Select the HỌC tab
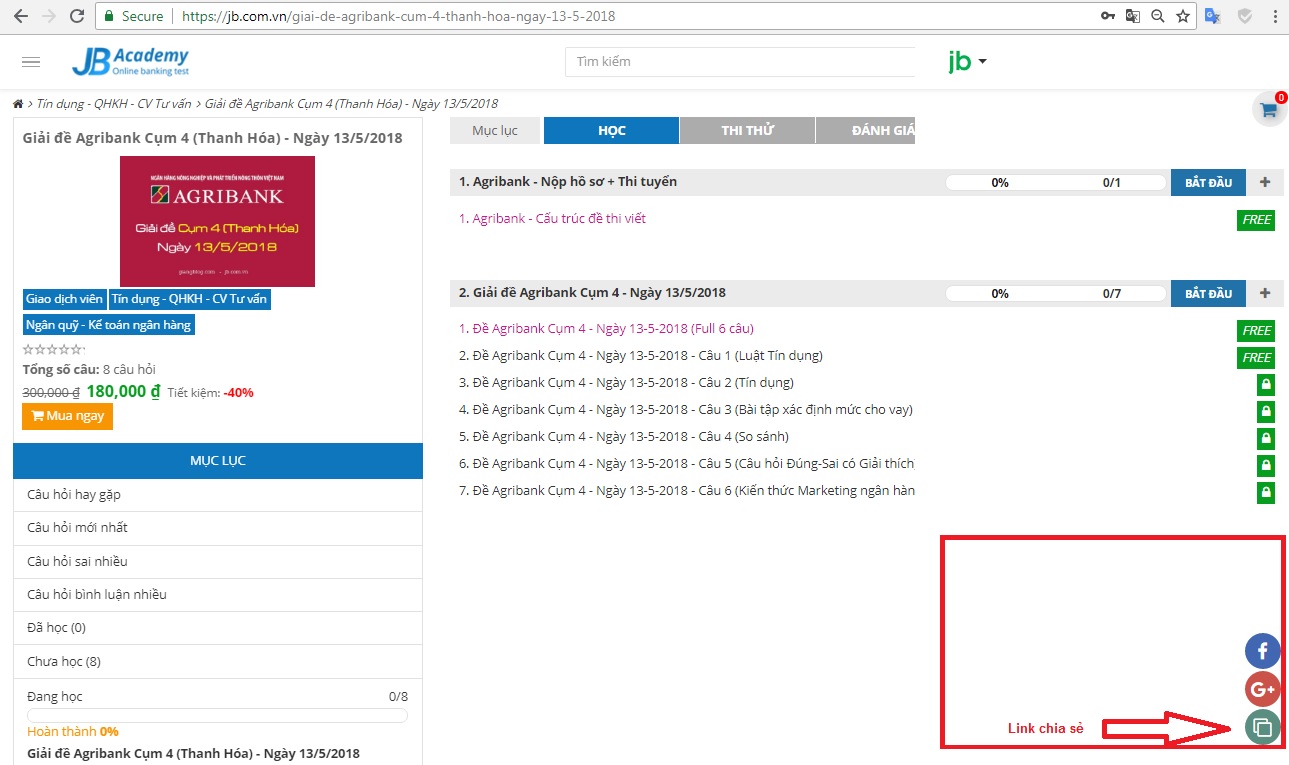 coord(612,131)
